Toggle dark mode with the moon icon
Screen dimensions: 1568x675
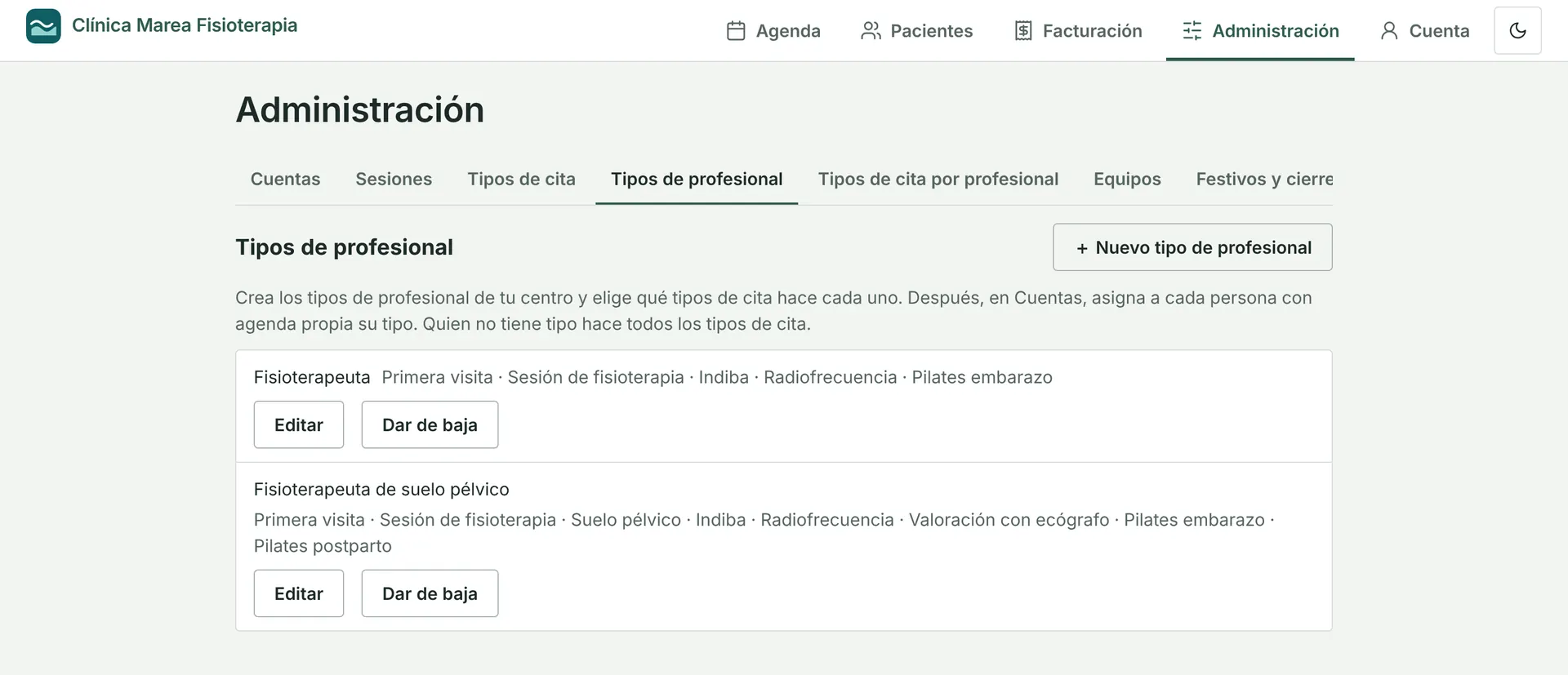[x=1517, y=31]
